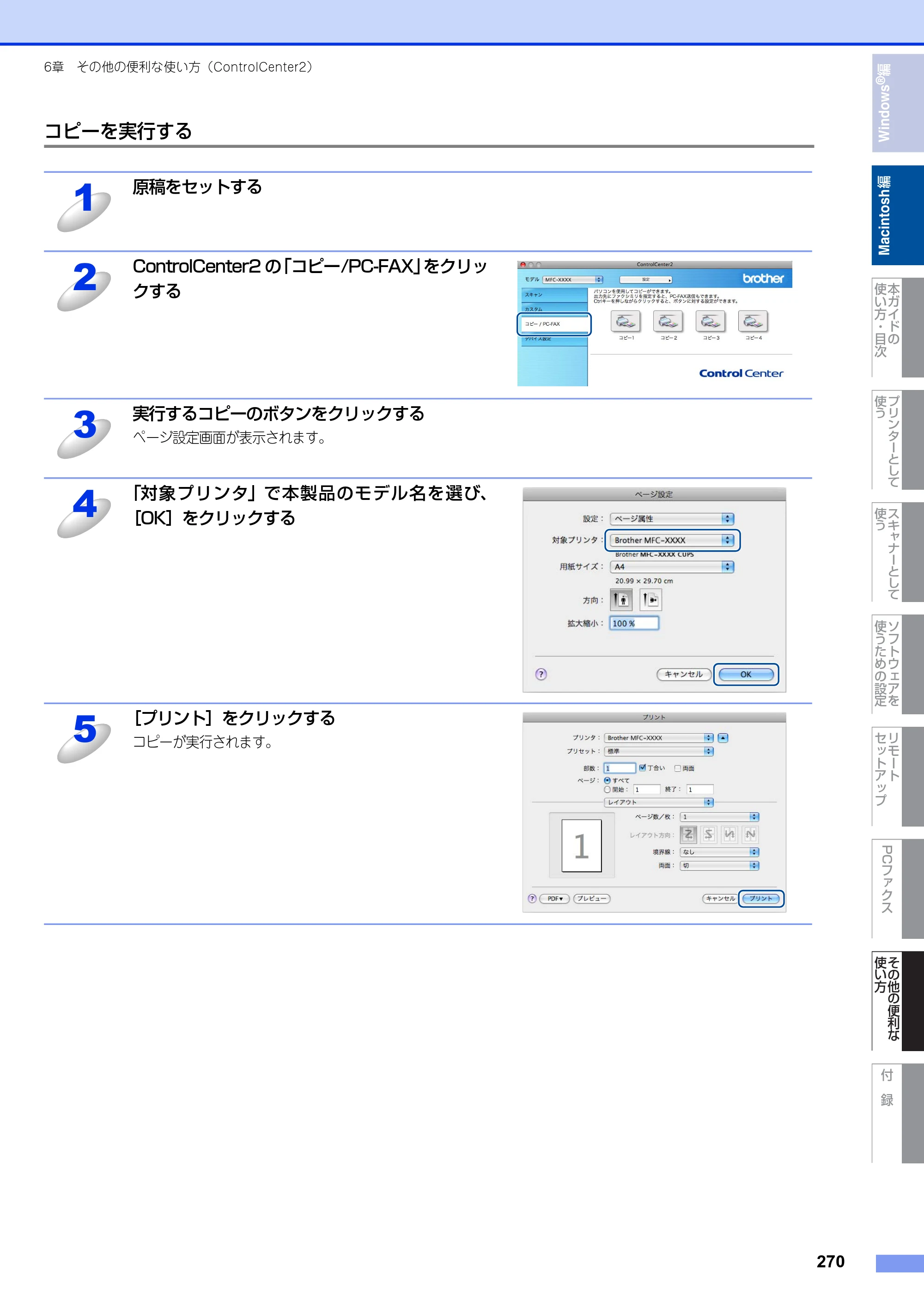This screenshot has width=924, height=1308.
Task: Open the 両面 切 dropdown
Action: tap(719, 865)
